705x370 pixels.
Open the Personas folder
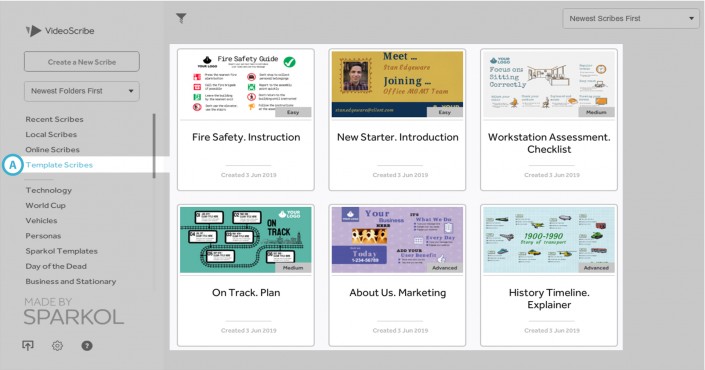click(x=43, y=236)
